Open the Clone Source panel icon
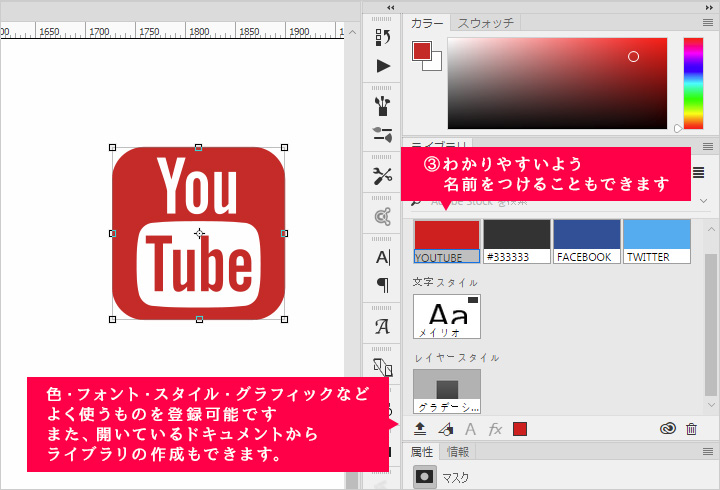The image size is (720, 490). click(383, 216)
